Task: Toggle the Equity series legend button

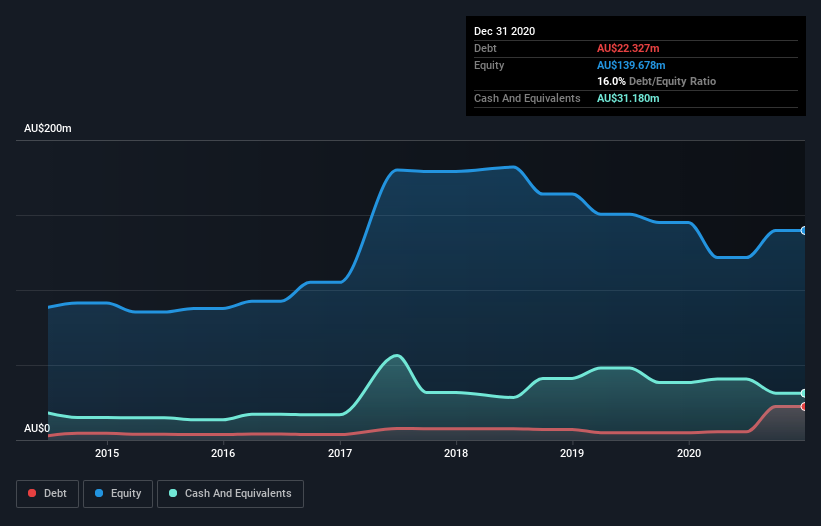Action: tap(118, 494)
